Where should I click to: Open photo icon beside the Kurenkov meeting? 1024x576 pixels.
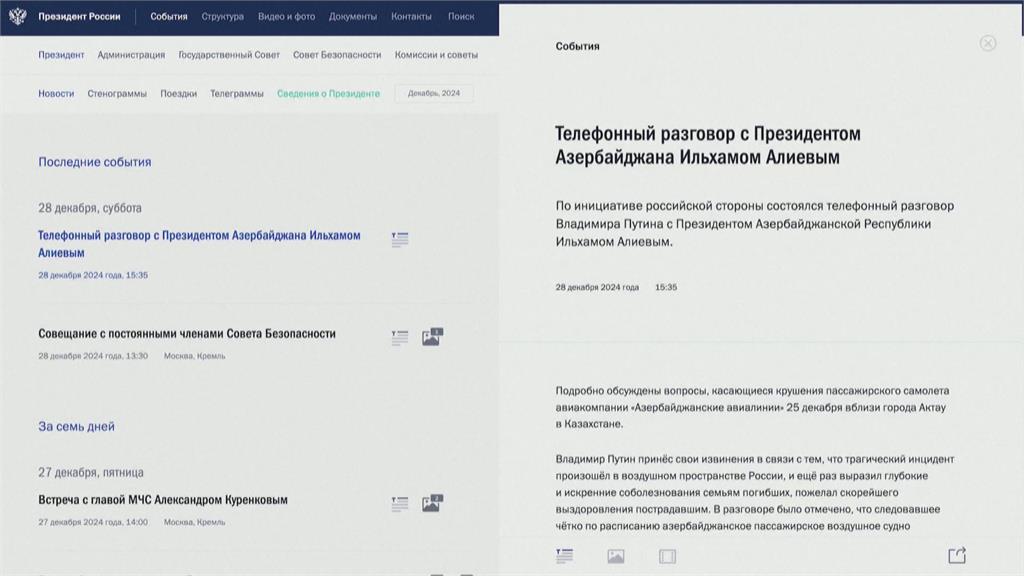pyautogui.click(x=431, y=503)
